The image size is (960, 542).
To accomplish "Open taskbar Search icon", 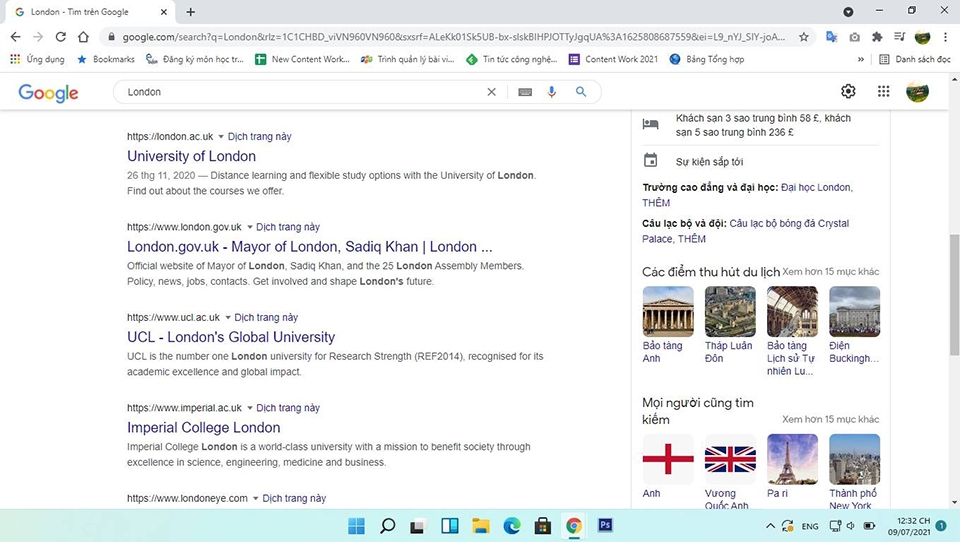I will click(x=388, y=525).
